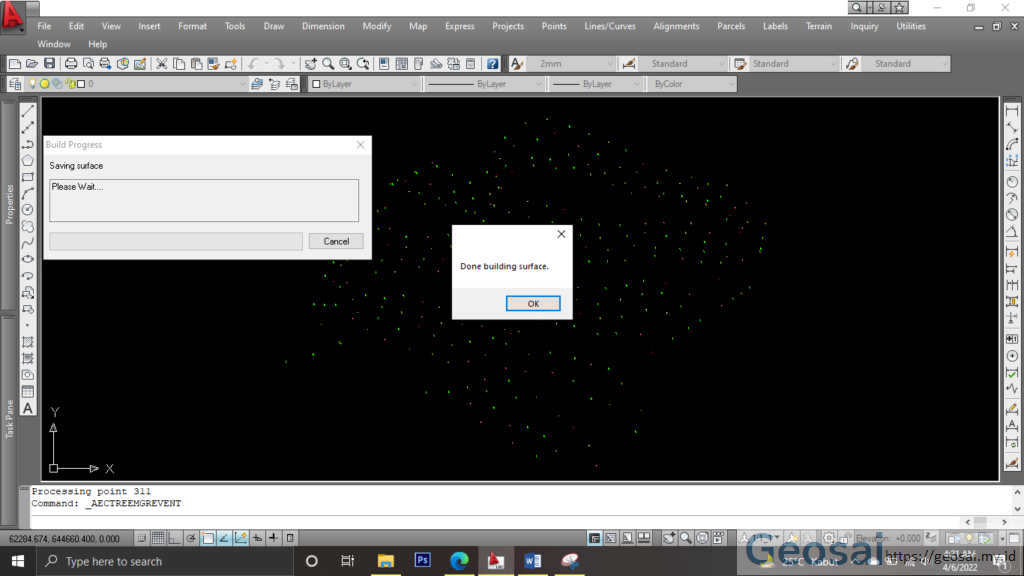The image size is (1024, 576).
Task: Toggle the lightbulb to turn off layer 0
Action: tap(33, 84)
